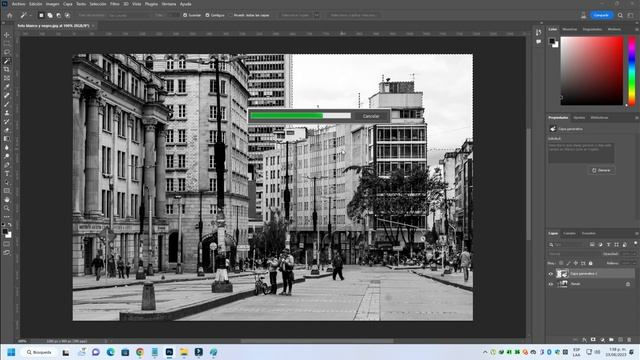Click the add layer mask icon
Image resolution: width=640 pixels, height=360 pixels.
[593, 340]
